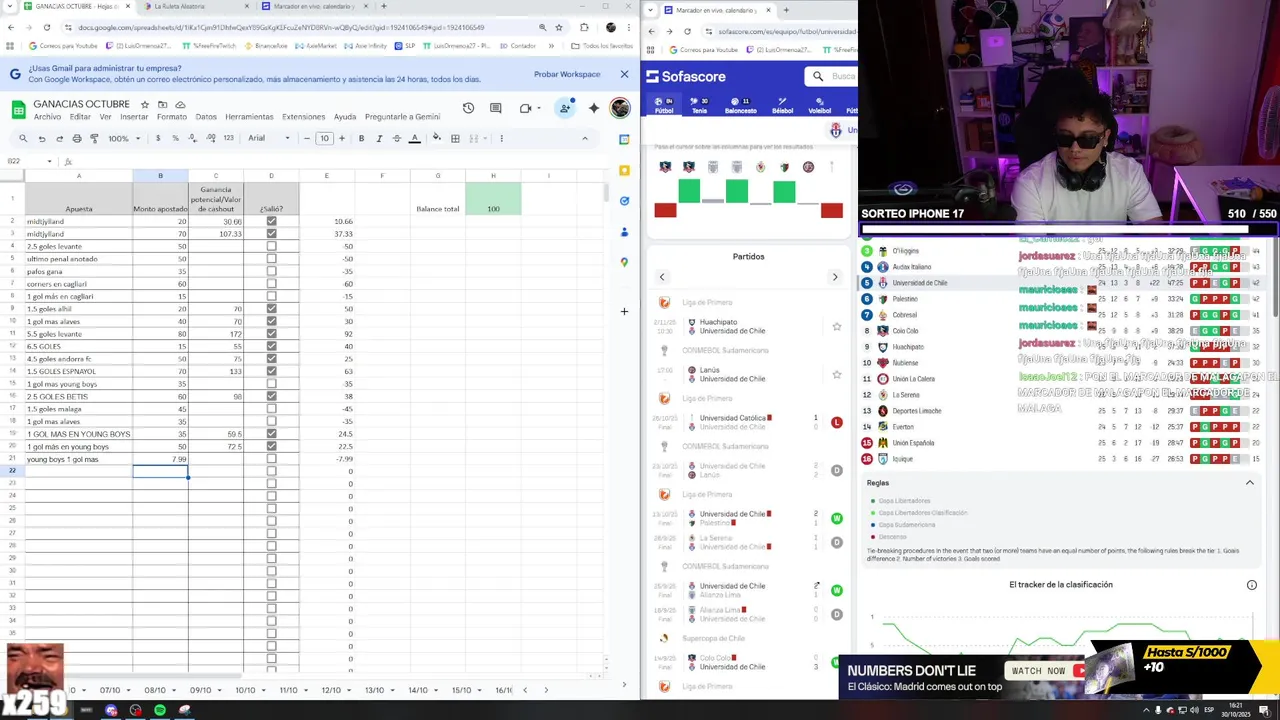Toggle checkbox in ultimo penal anotado row

(x=271, y=259)
